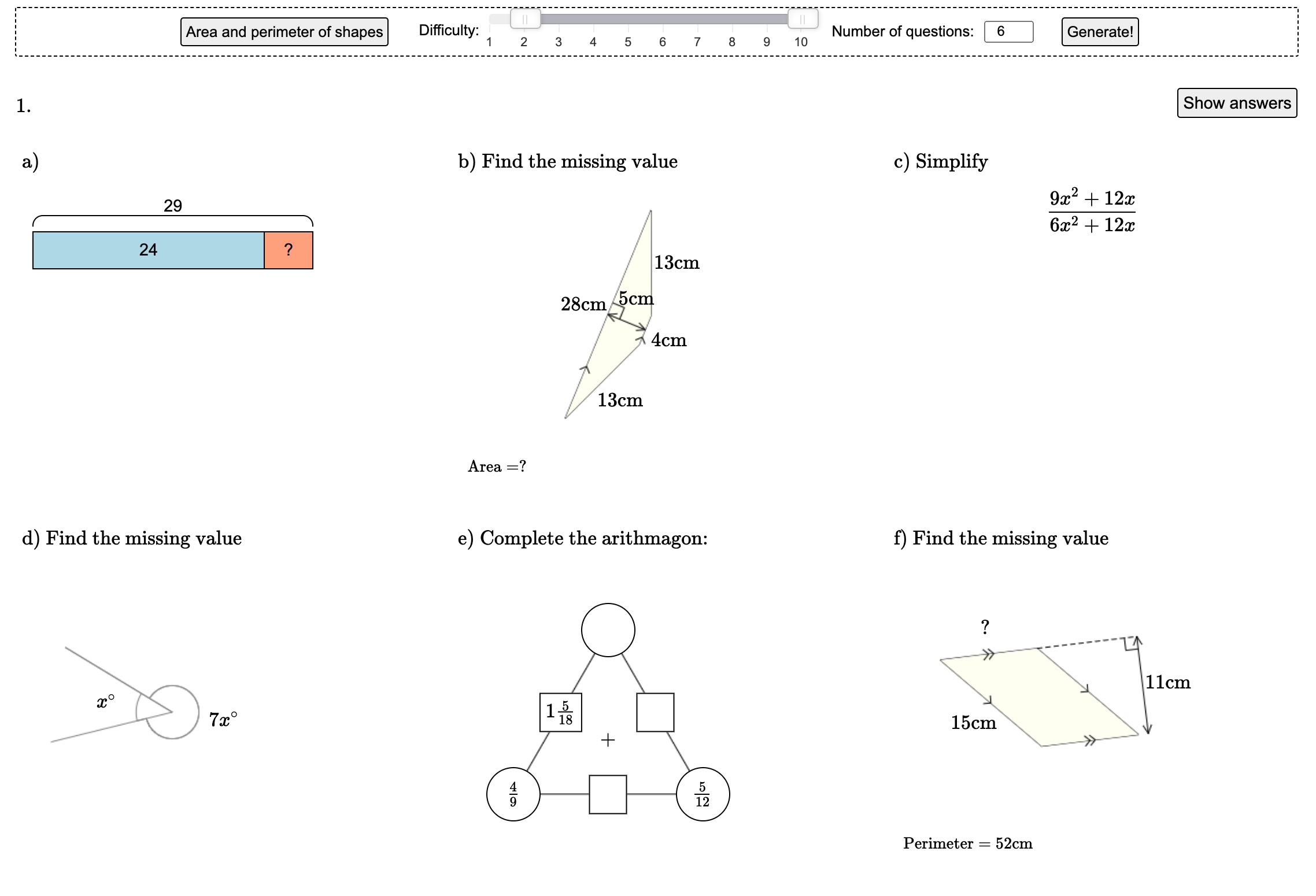
Task: Click the arithmagon circle containing 4/9
Action: 513,794
